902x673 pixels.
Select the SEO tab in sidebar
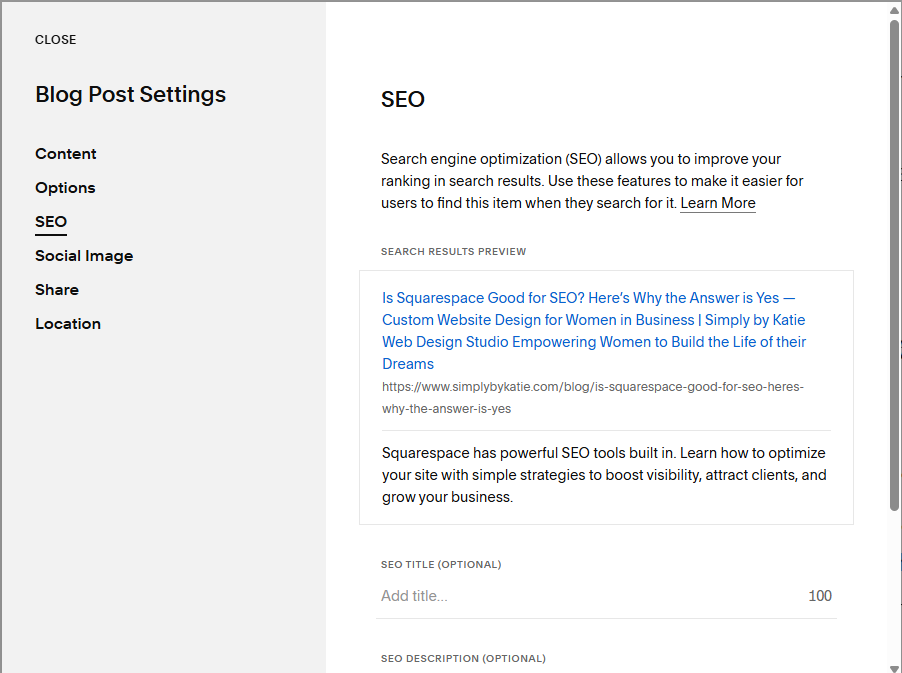(x=51, y=222)
